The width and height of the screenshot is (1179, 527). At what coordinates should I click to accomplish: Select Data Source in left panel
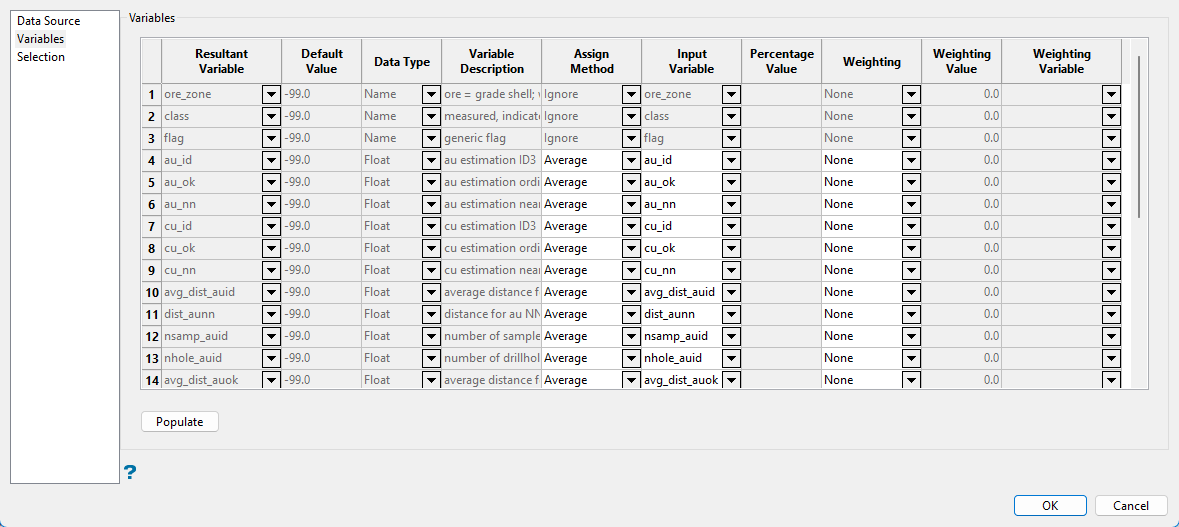(x=48, y=21)
